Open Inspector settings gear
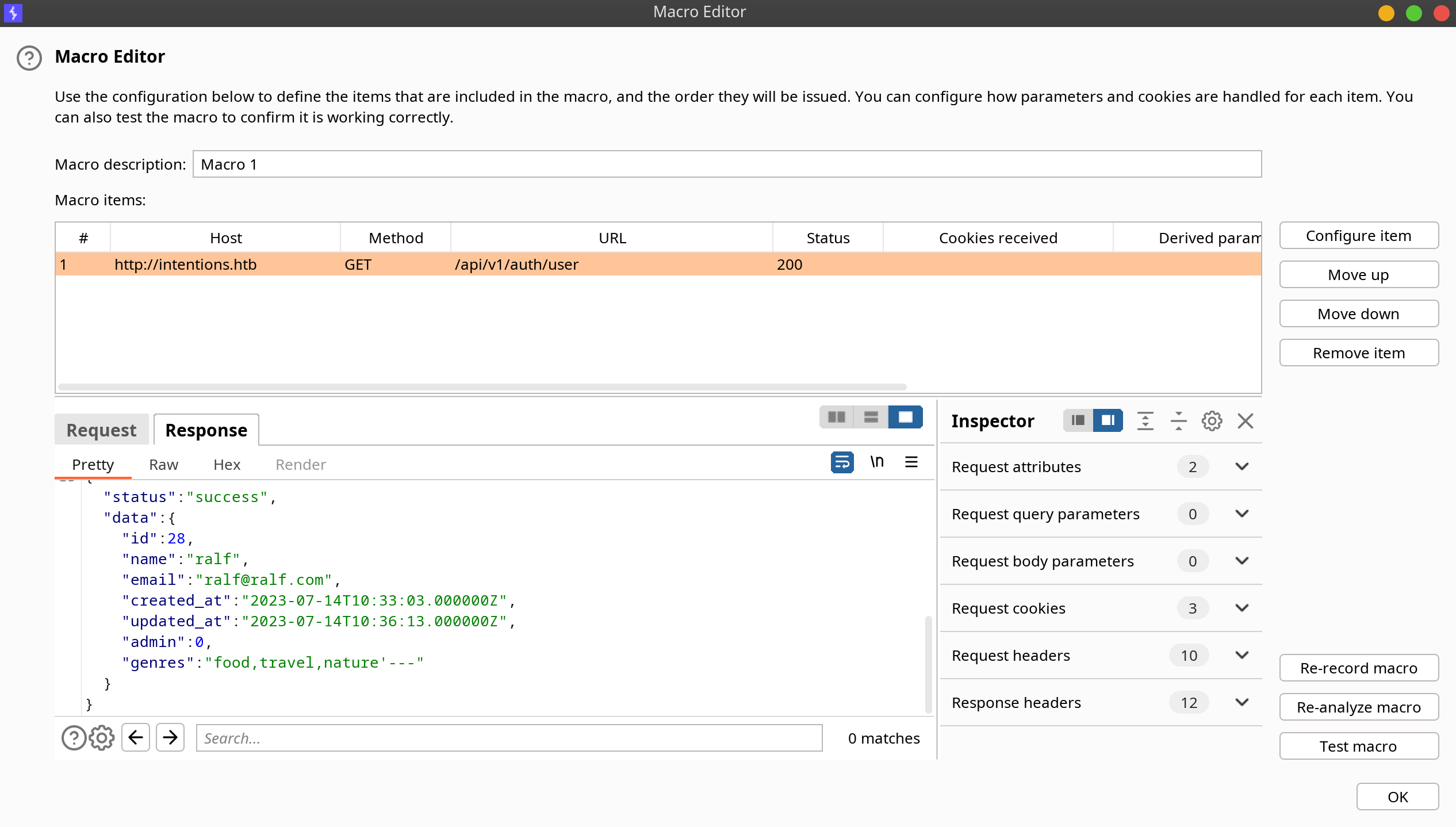1456x827 pixels. coord(1212,421)
